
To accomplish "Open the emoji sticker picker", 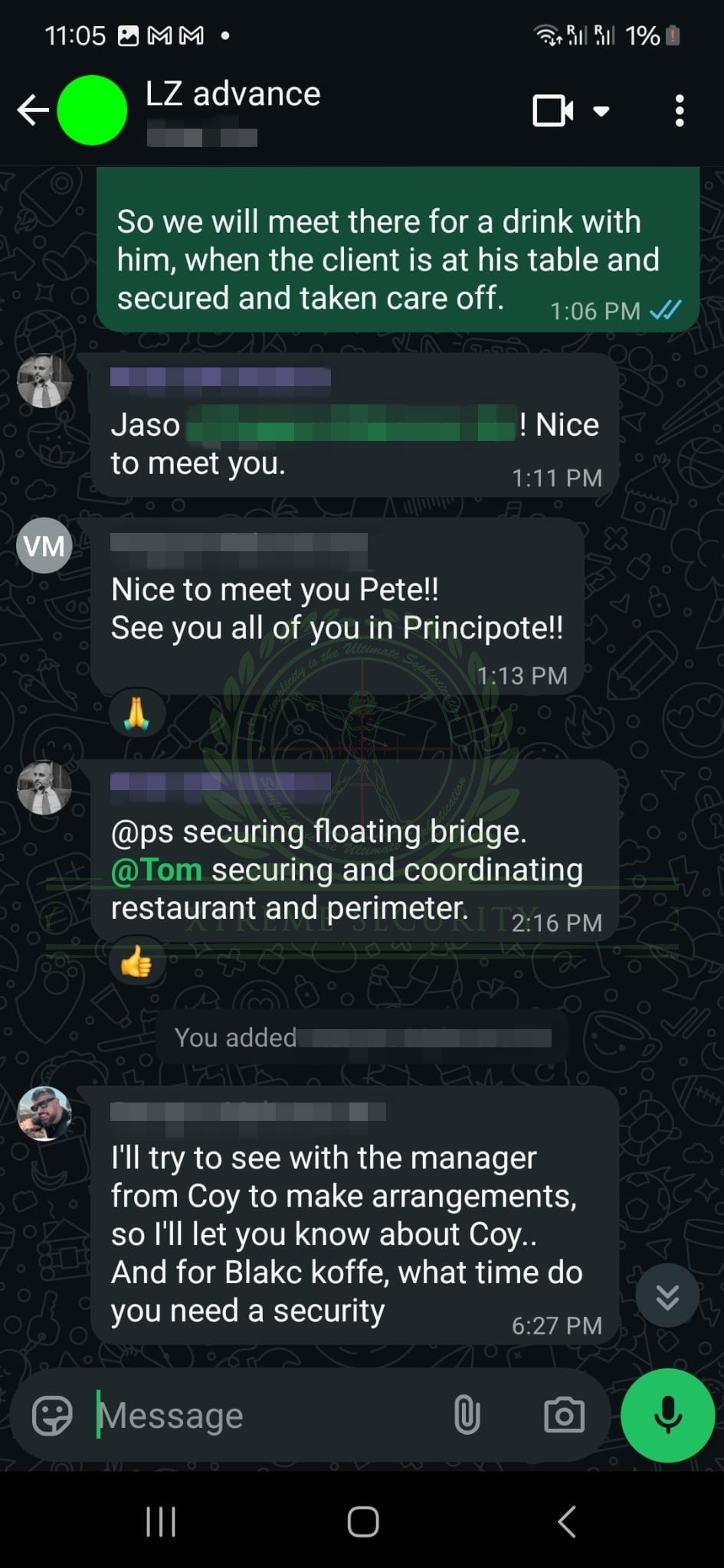I will (x=52, y=1415).
